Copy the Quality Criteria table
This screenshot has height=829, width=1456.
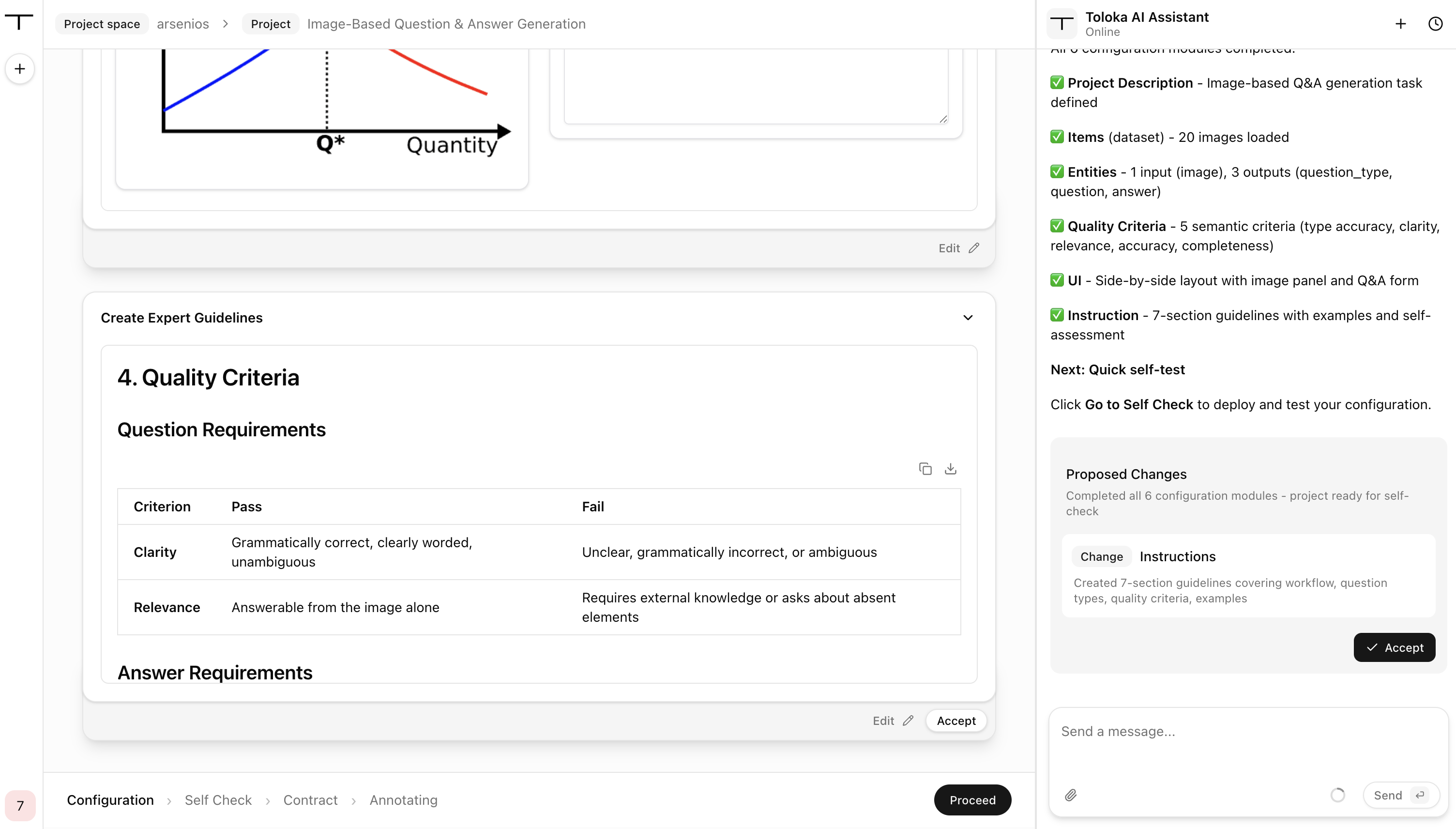click(x=925, y=469)
